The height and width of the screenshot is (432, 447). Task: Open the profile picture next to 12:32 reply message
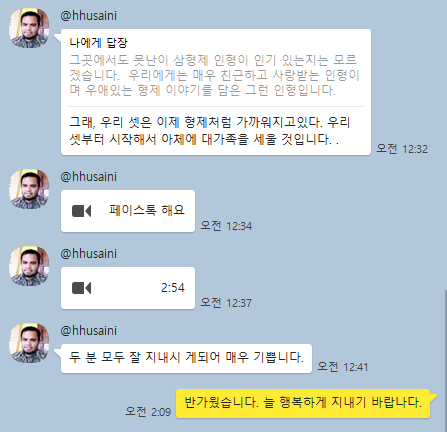pyautogui.click(x=29, y=28)
